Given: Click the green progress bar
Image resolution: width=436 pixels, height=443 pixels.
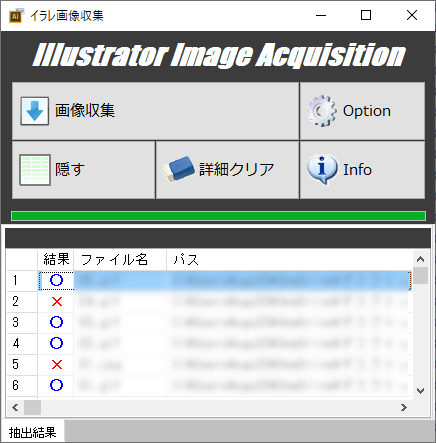Looking at the screenshot, I should (218, 216).
